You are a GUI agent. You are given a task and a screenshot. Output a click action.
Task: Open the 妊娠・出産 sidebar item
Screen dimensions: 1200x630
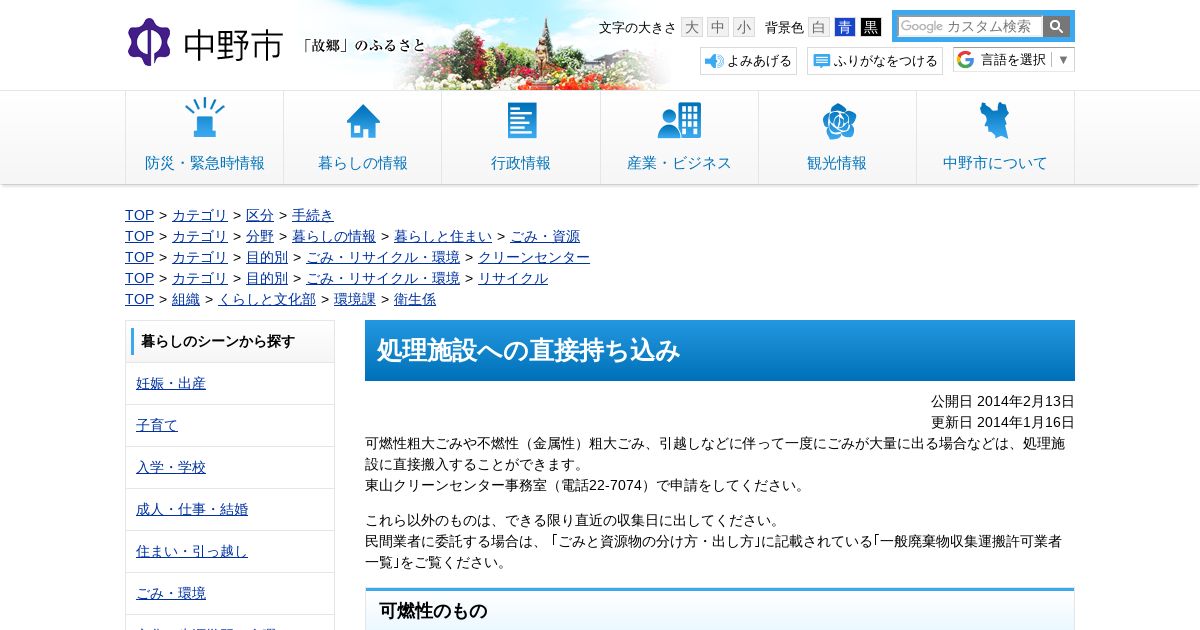171,383
